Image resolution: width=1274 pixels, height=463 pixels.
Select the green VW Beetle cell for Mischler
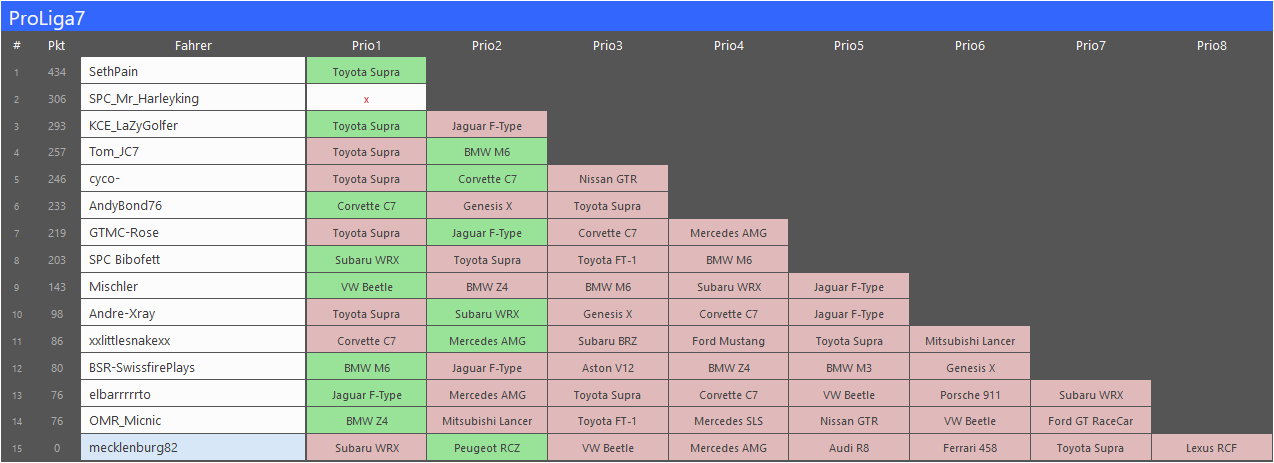pyautogui.click(x=366, y=287)
